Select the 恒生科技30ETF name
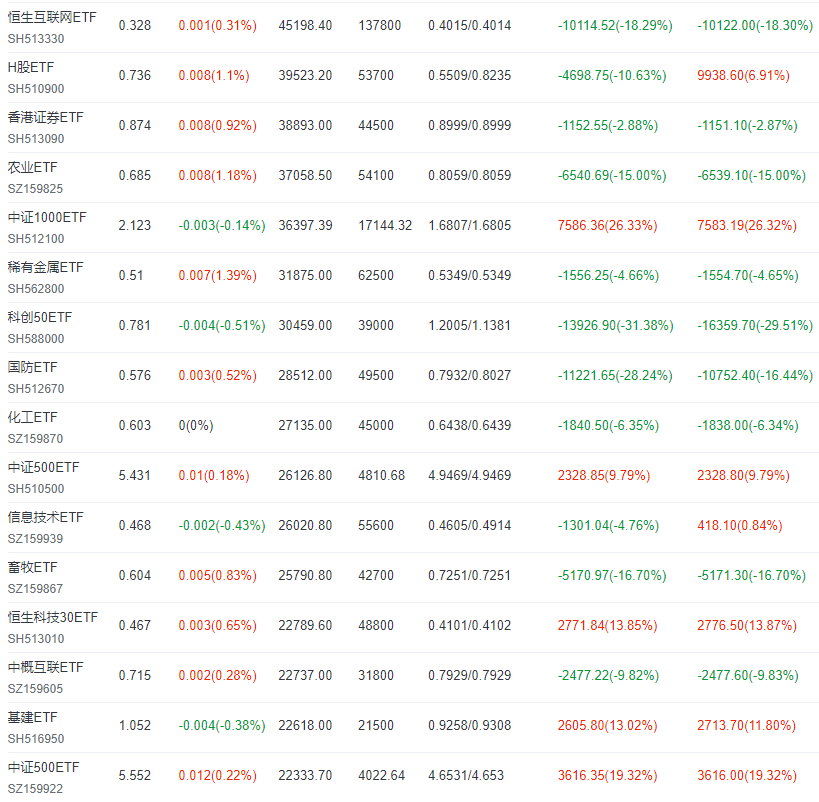The height and width of the screenshot is (802, 819). click(53, 618)
